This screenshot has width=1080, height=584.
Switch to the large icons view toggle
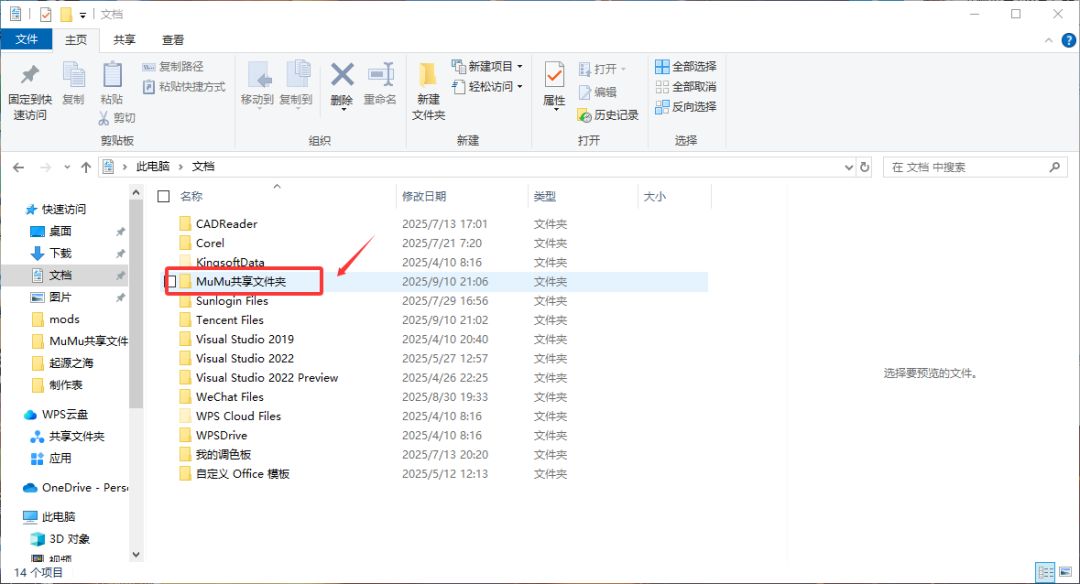(1065, 572)
